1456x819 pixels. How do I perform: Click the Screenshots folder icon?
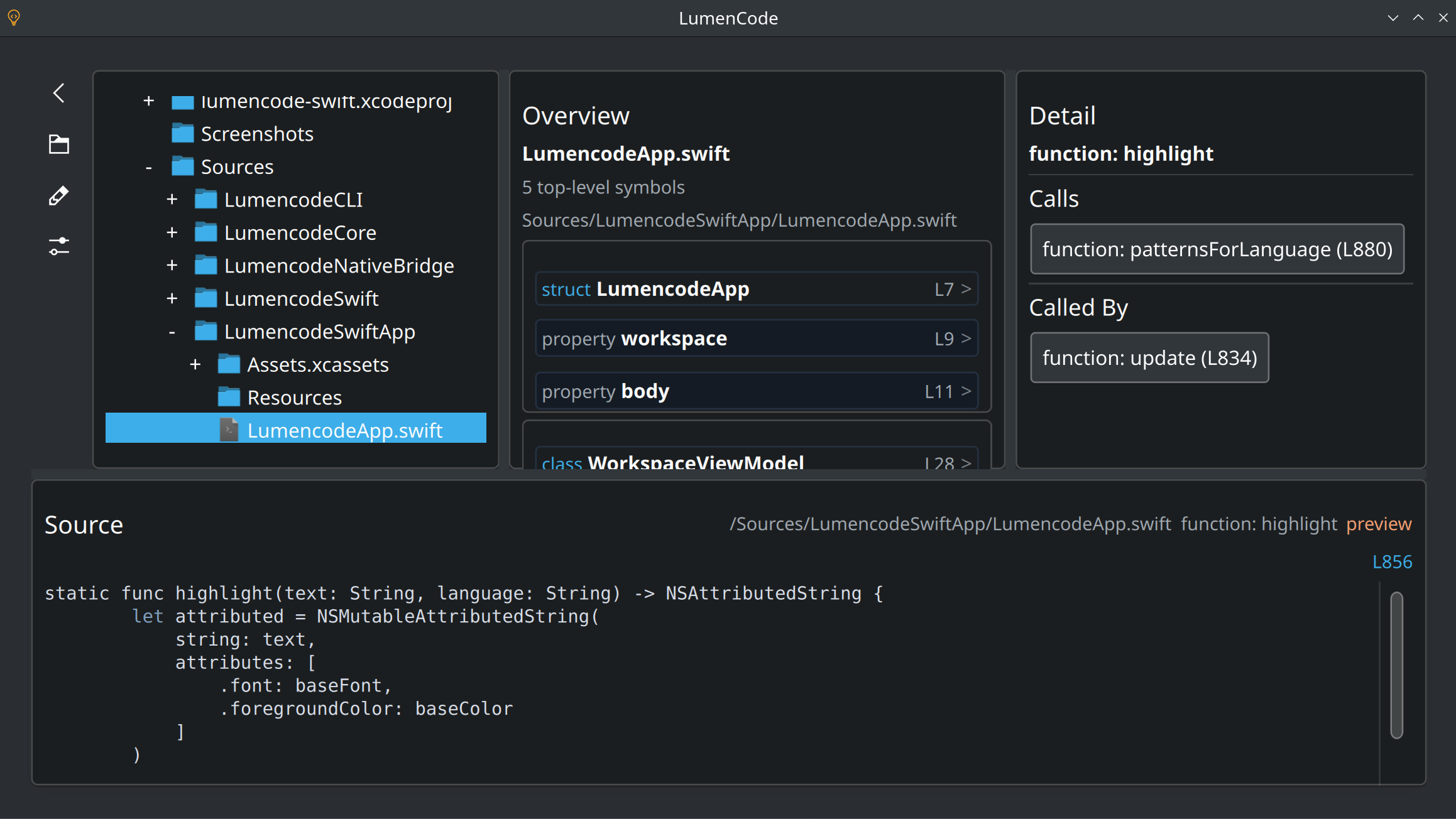point(182,133)
